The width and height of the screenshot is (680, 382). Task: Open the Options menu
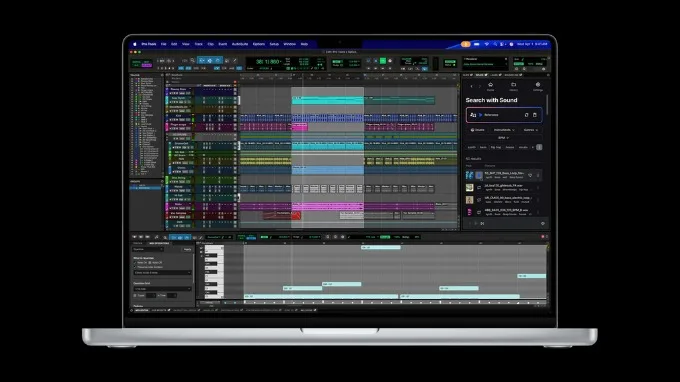258,44
